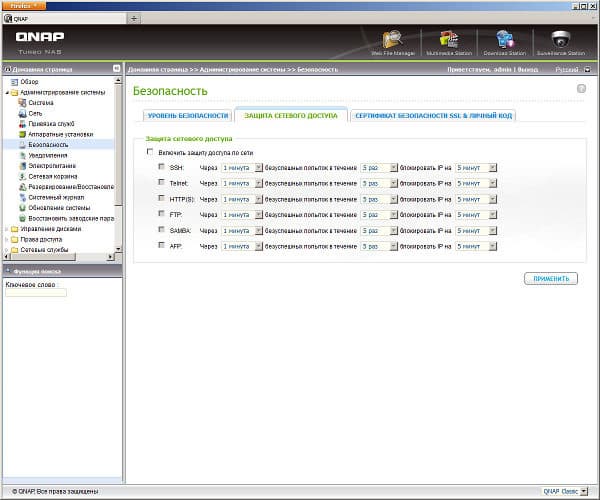
Task: Click Управление дисками folder icon
Action: (15, 229)
